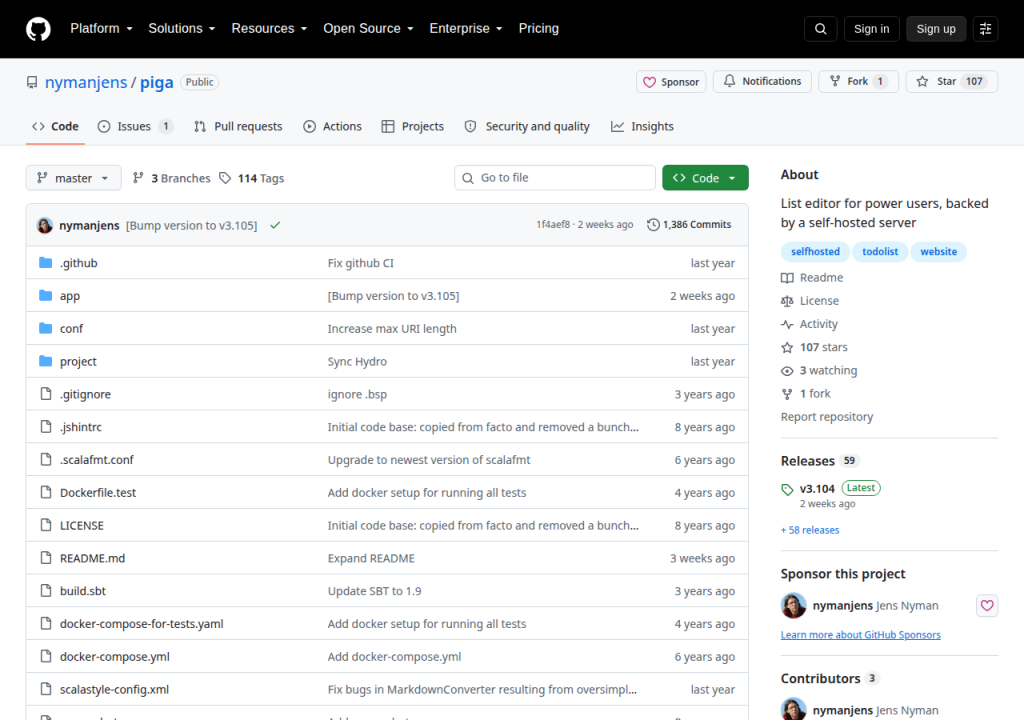The image size is (1024, 720).
Task: View 107 stars in About
Action: (814, 347)
